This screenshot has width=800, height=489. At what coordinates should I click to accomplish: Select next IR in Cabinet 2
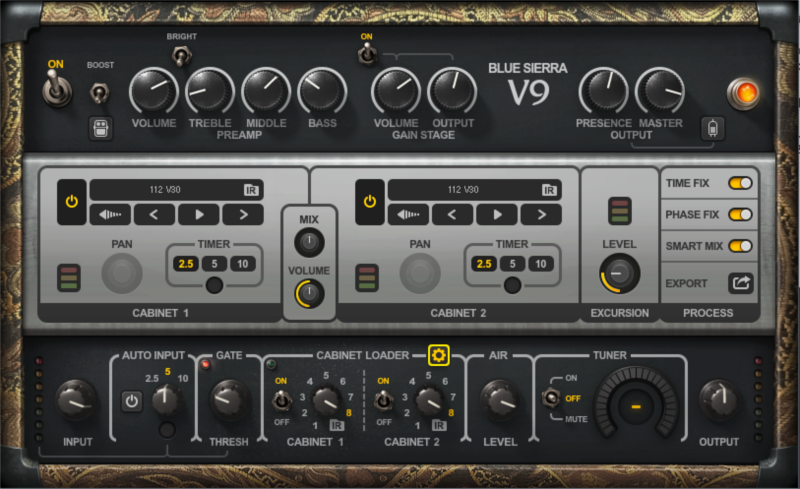tap(541, 214)
